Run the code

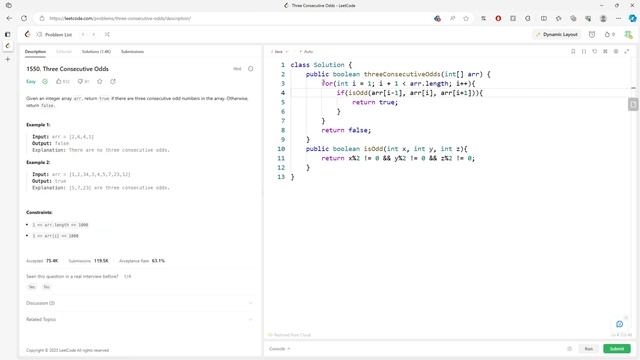[589, 349]
